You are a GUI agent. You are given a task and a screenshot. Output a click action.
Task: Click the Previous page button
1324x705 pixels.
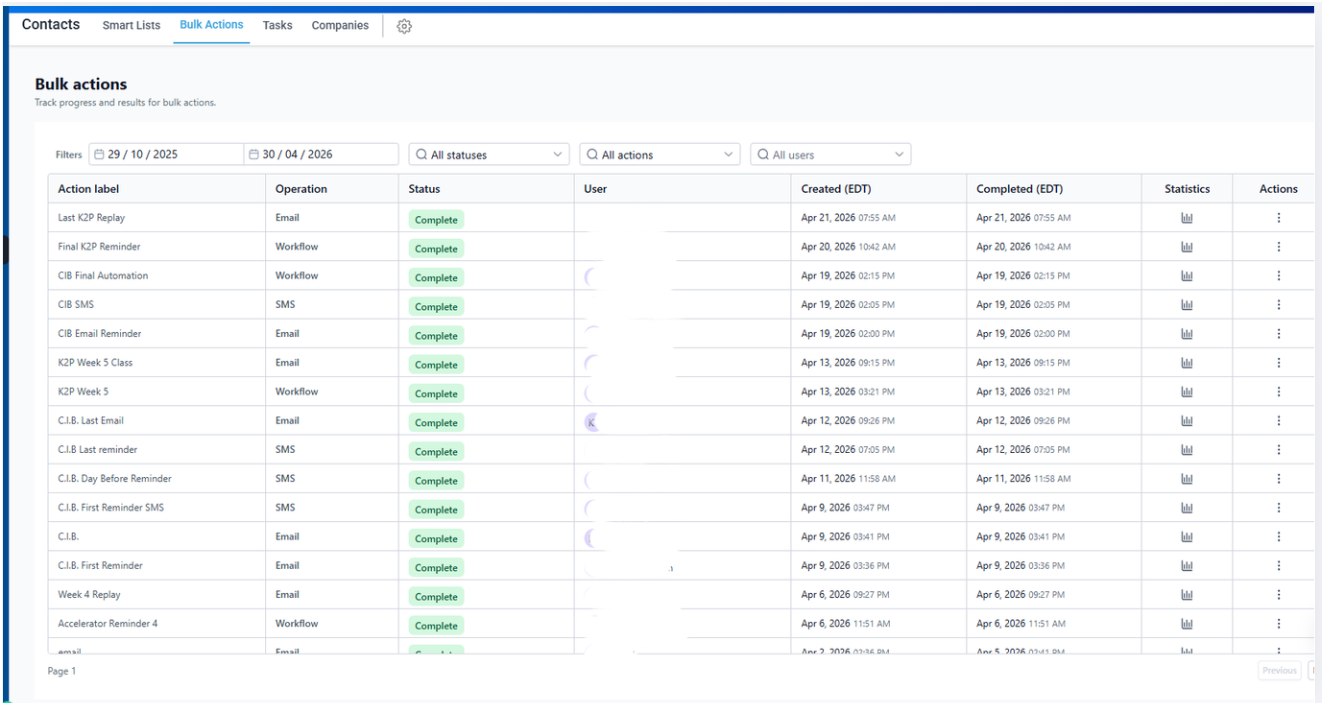[x=1279, y=671]
